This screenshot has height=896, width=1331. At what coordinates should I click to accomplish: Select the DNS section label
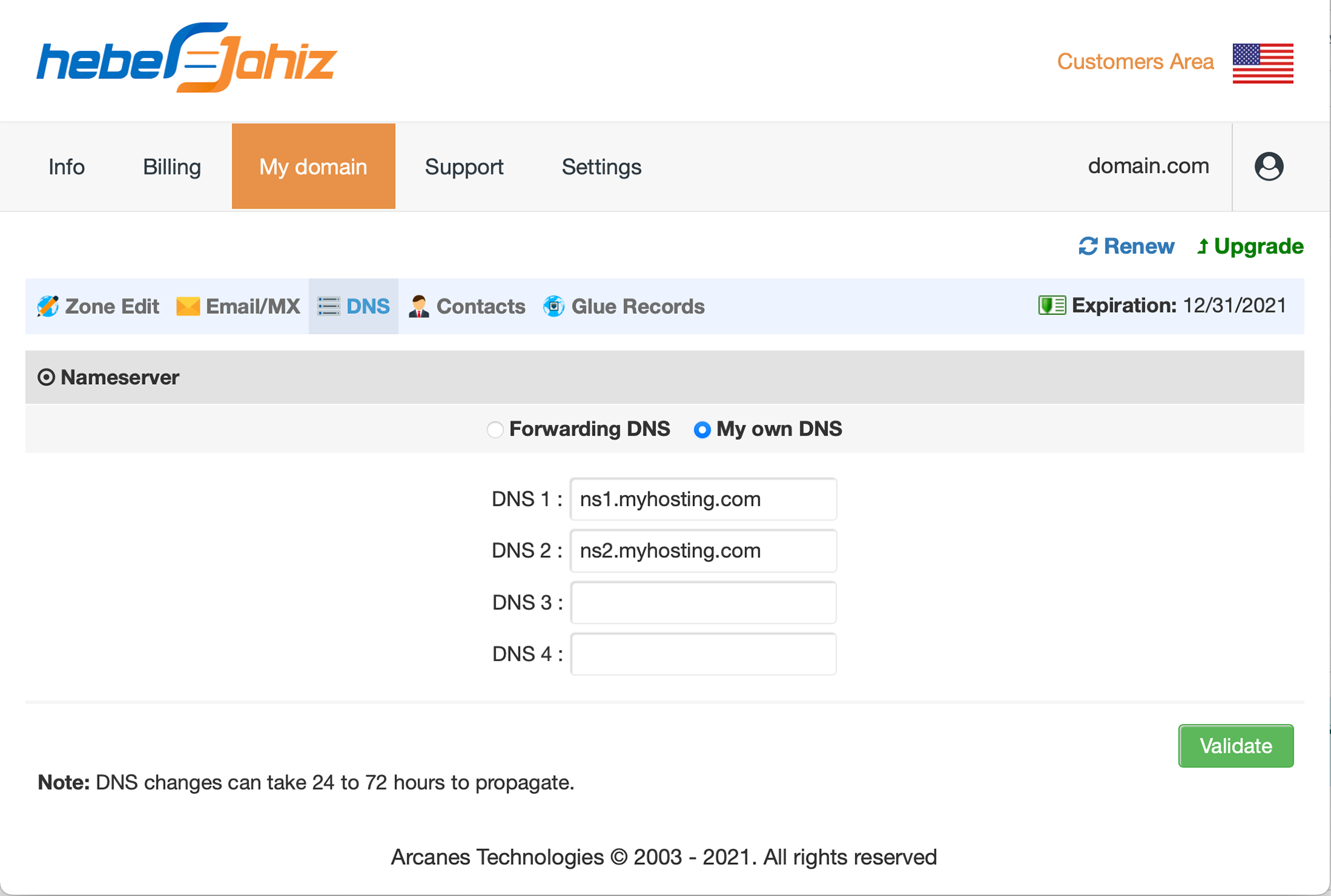click(368, 306)
